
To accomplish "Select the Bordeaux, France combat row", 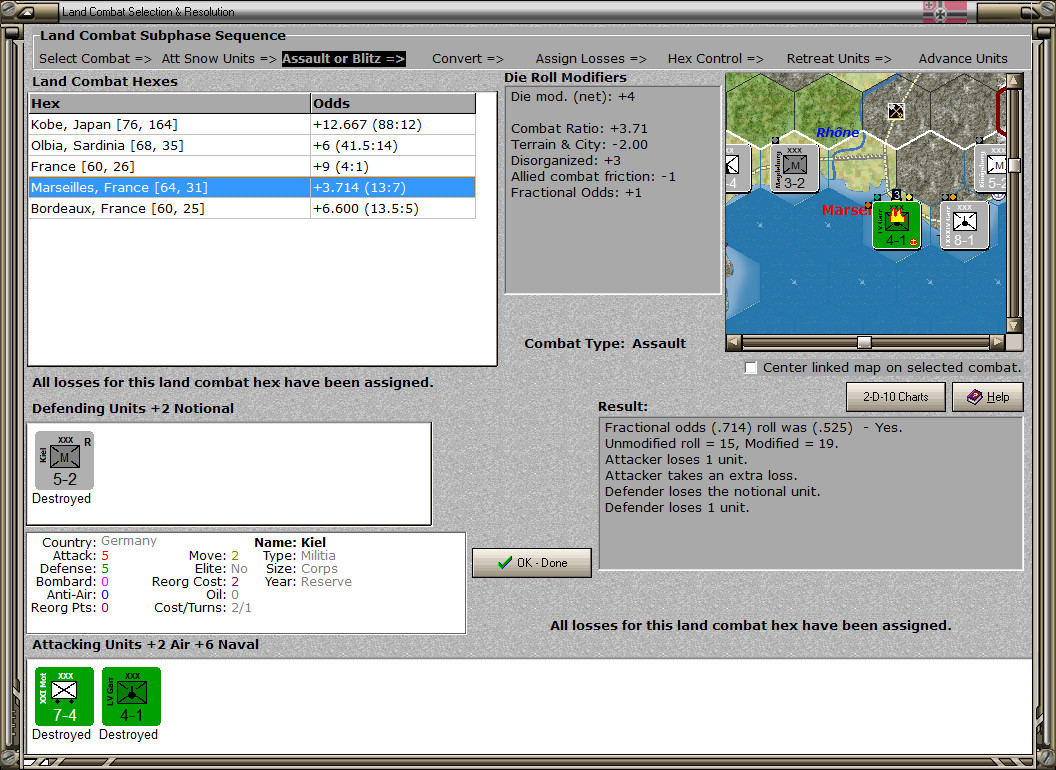I will 252,208.
